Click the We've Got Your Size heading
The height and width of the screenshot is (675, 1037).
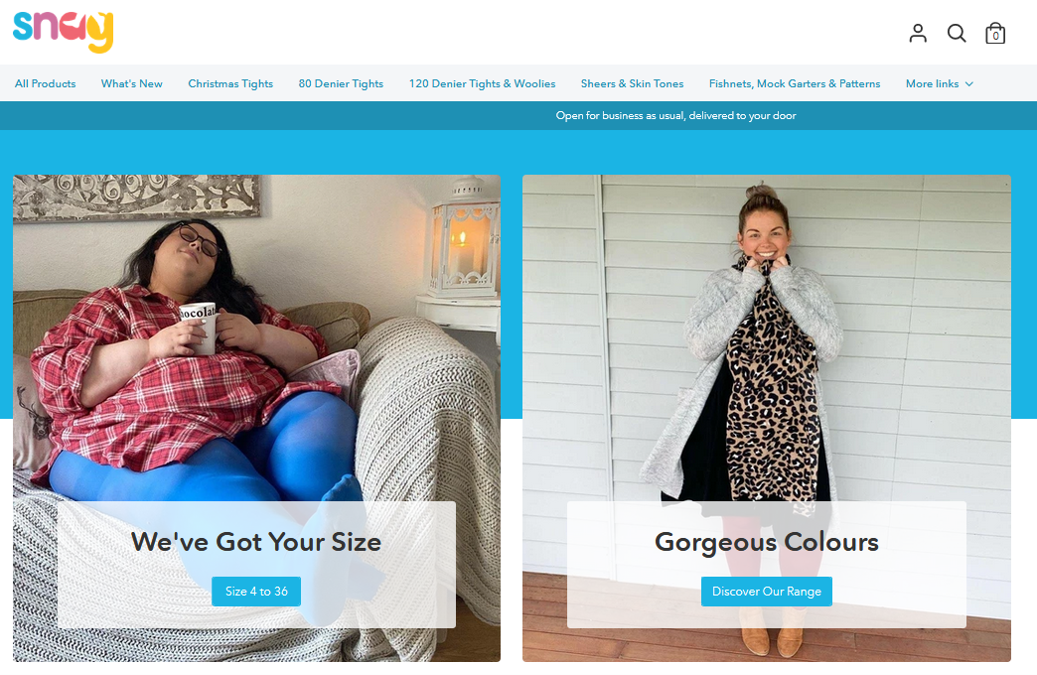click(256, 542)
